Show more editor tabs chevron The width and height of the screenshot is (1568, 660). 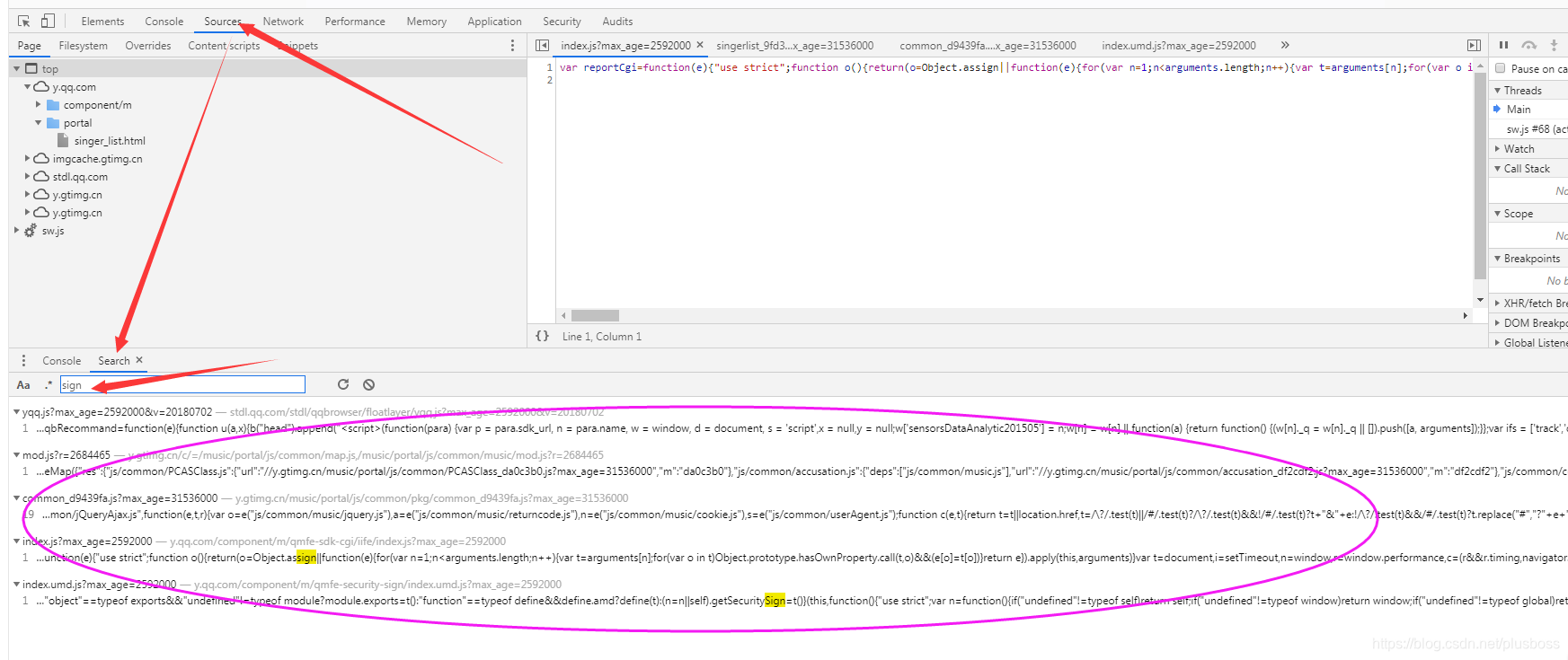click(x=1285, y=45)
